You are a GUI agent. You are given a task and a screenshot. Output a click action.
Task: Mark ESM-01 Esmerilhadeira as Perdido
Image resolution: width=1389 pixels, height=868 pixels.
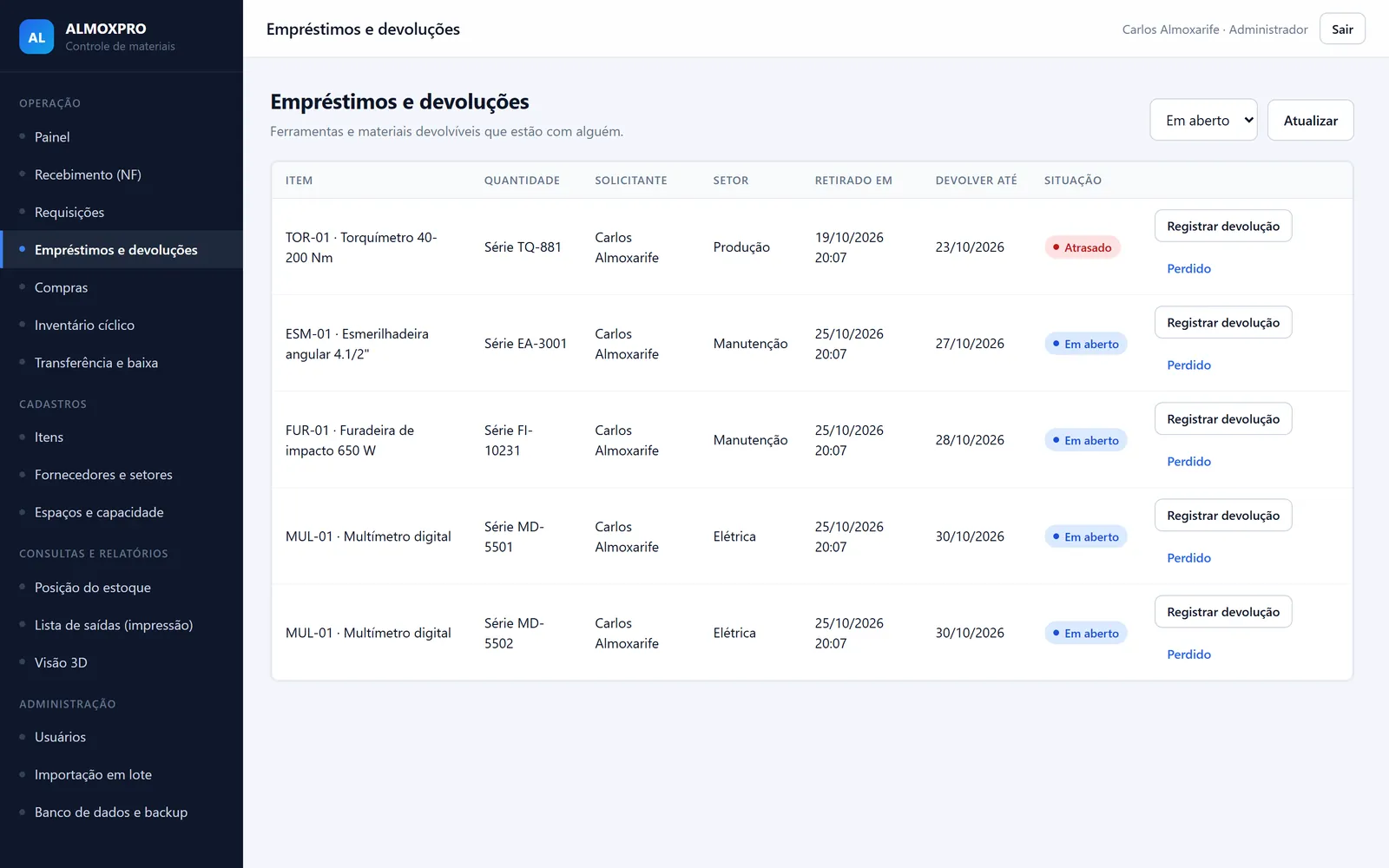point(1188,365)
